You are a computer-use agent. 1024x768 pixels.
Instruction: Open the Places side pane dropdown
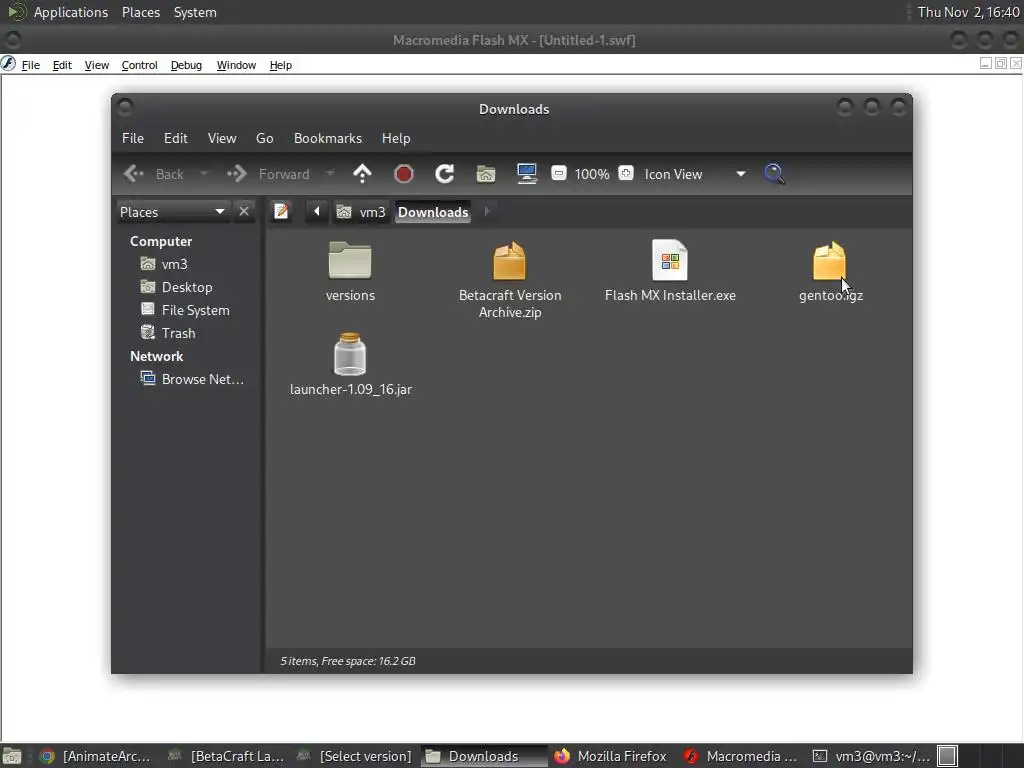(173, 212)
